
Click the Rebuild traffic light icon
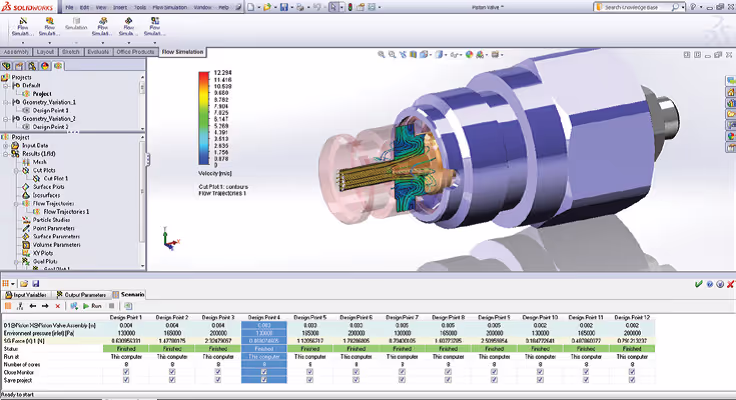pos(350,7)
